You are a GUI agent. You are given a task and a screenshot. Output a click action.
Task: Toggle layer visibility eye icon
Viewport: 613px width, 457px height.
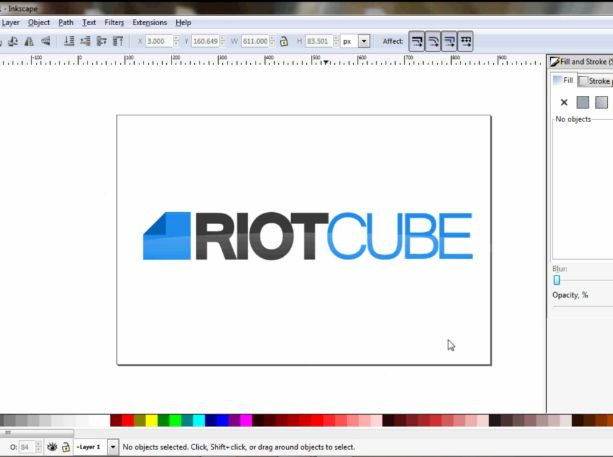52,446
